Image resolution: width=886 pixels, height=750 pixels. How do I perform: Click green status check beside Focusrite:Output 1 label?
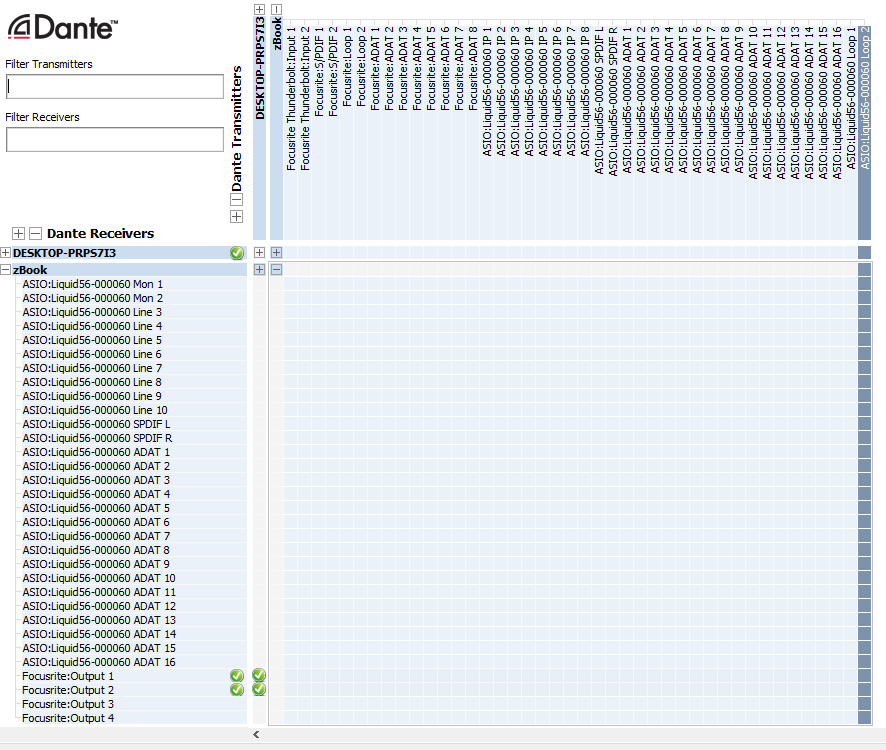point(237,676)
